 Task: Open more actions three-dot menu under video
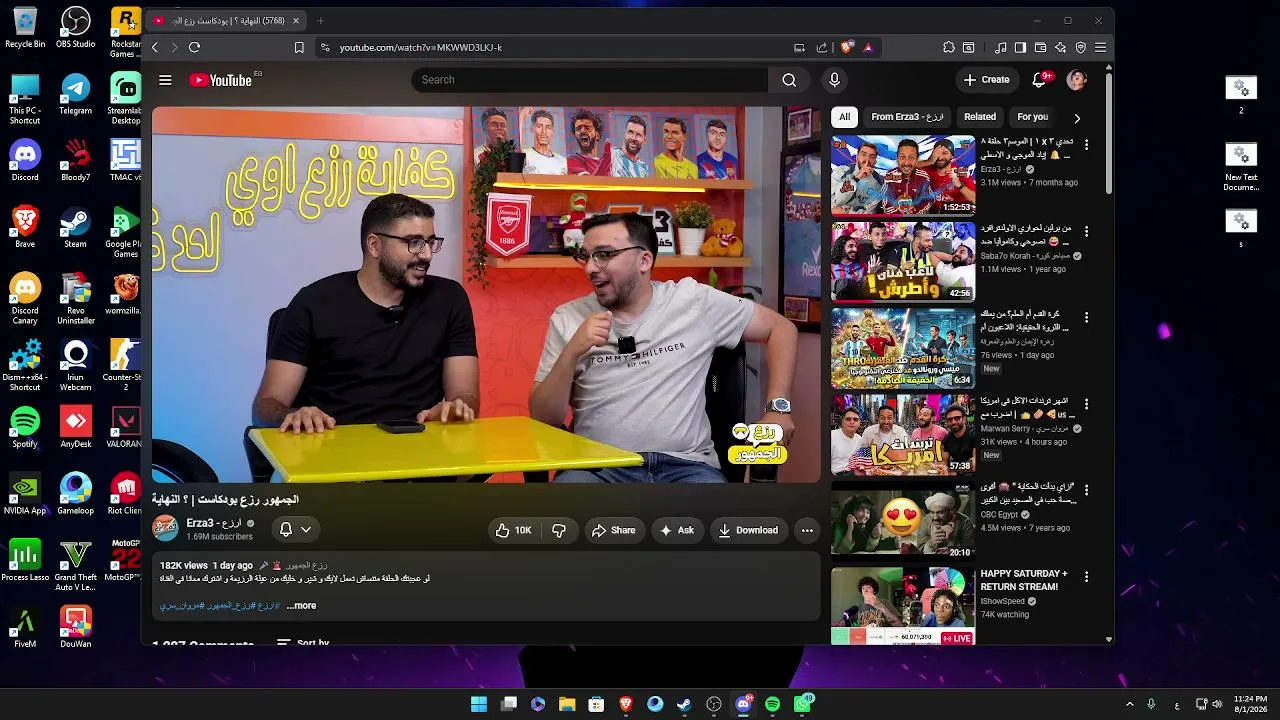pos(807,530)
